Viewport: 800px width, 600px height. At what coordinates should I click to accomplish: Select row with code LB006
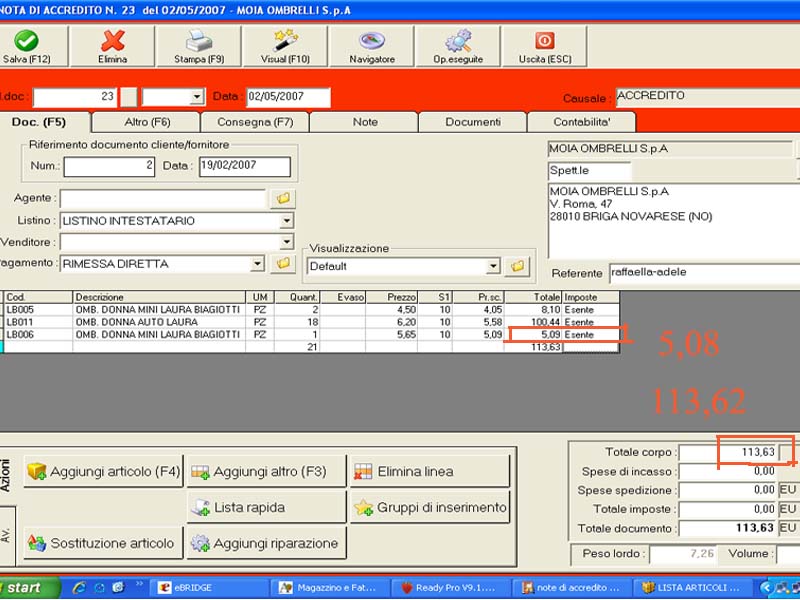310,335
